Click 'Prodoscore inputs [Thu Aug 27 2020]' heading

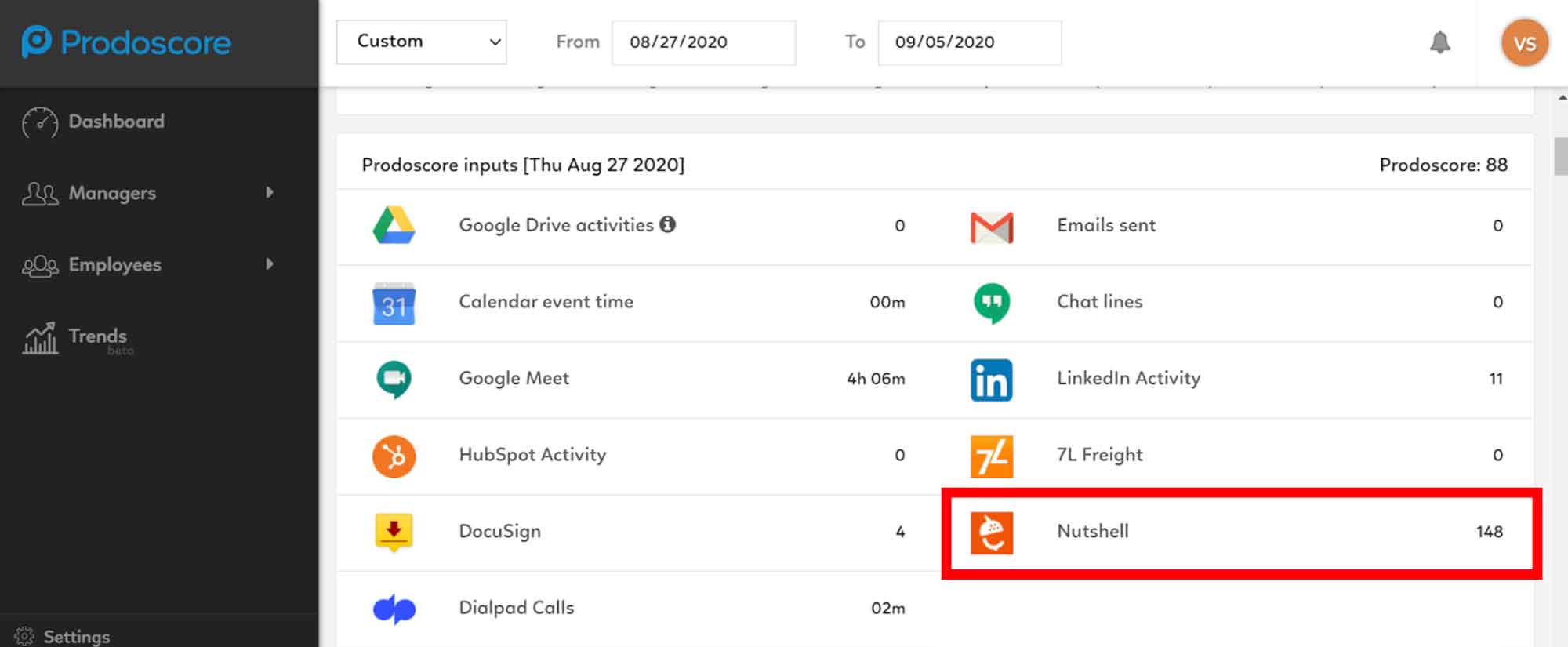click(x=523, y=165)
